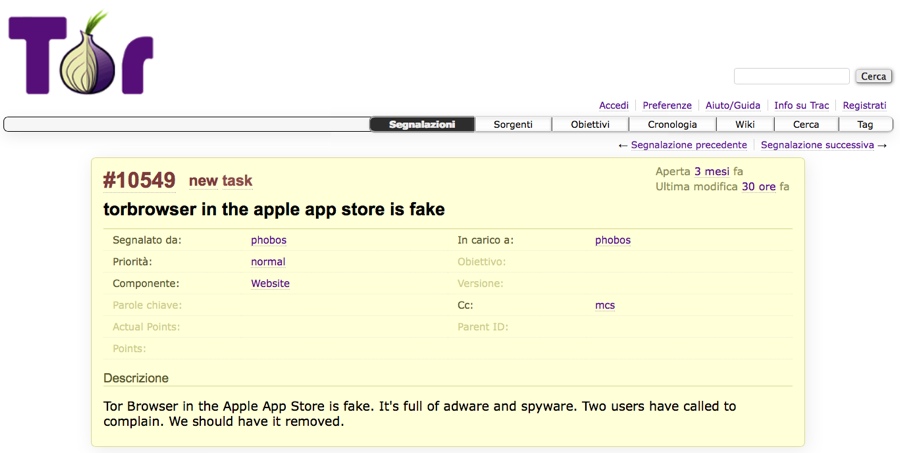Click the reporter phobos link
900x453 pixels.
[x=268, y=240]
